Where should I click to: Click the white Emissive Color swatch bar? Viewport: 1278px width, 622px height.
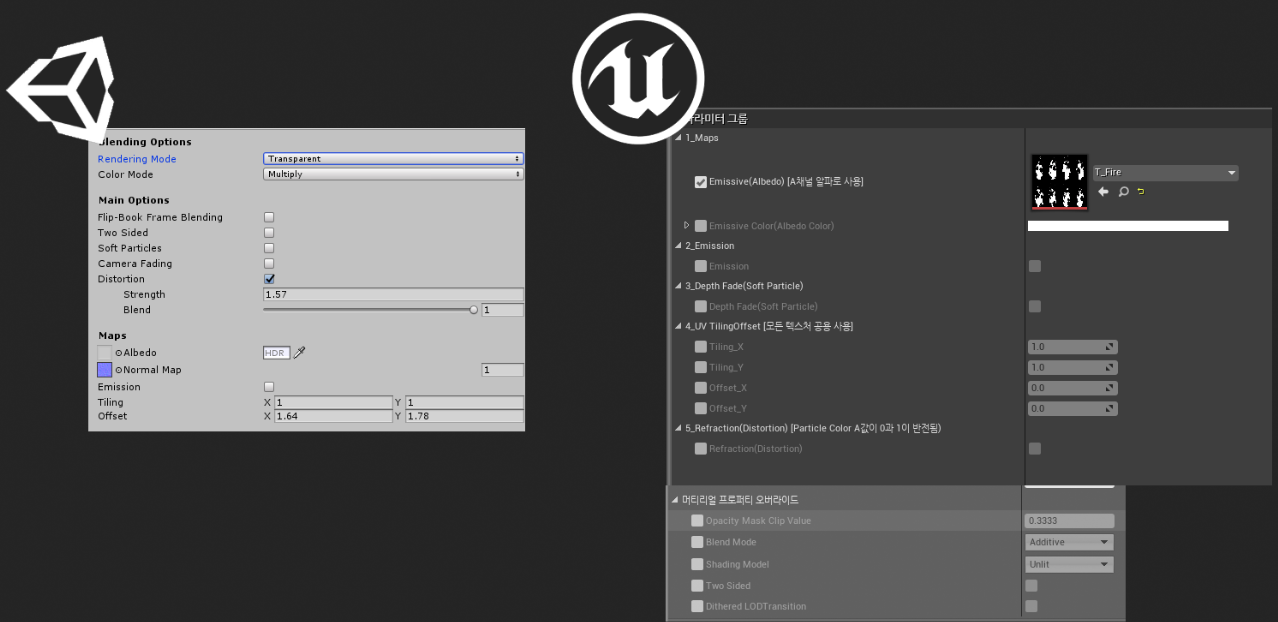point(1128,226)
